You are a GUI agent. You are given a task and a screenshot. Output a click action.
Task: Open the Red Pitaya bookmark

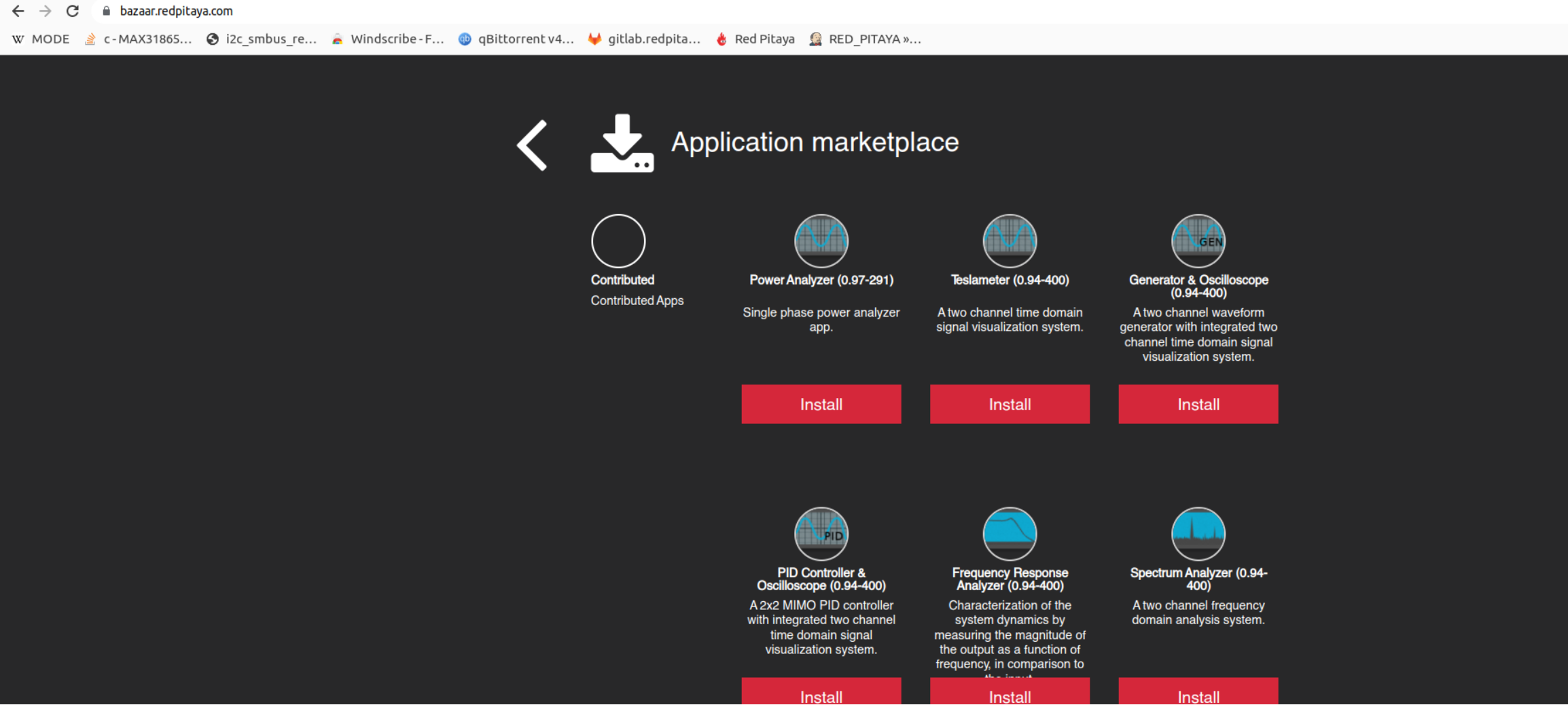click(754, 39)
